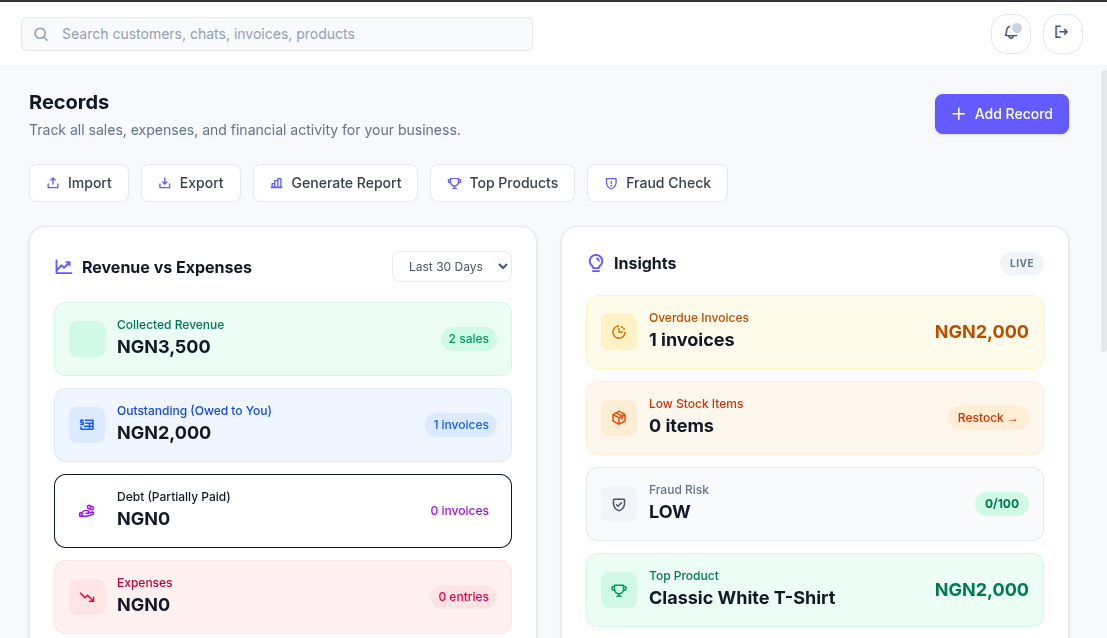Image resolution: width=1107 pixels, height=638 pixels.
Task: Open Top Products view
Action: tap(502, 183)
